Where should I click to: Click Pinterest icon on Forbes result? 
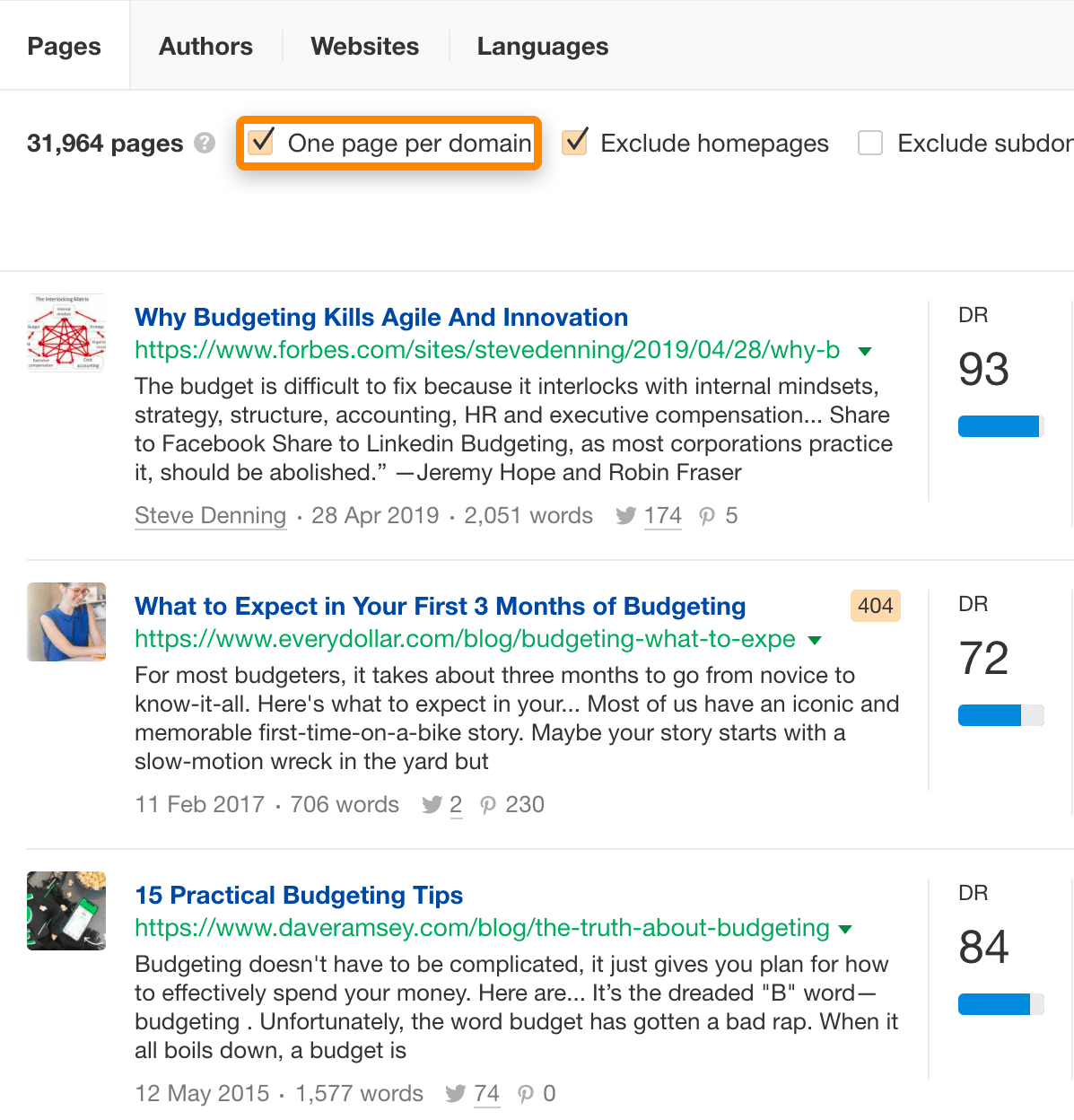tap(707, 516)
